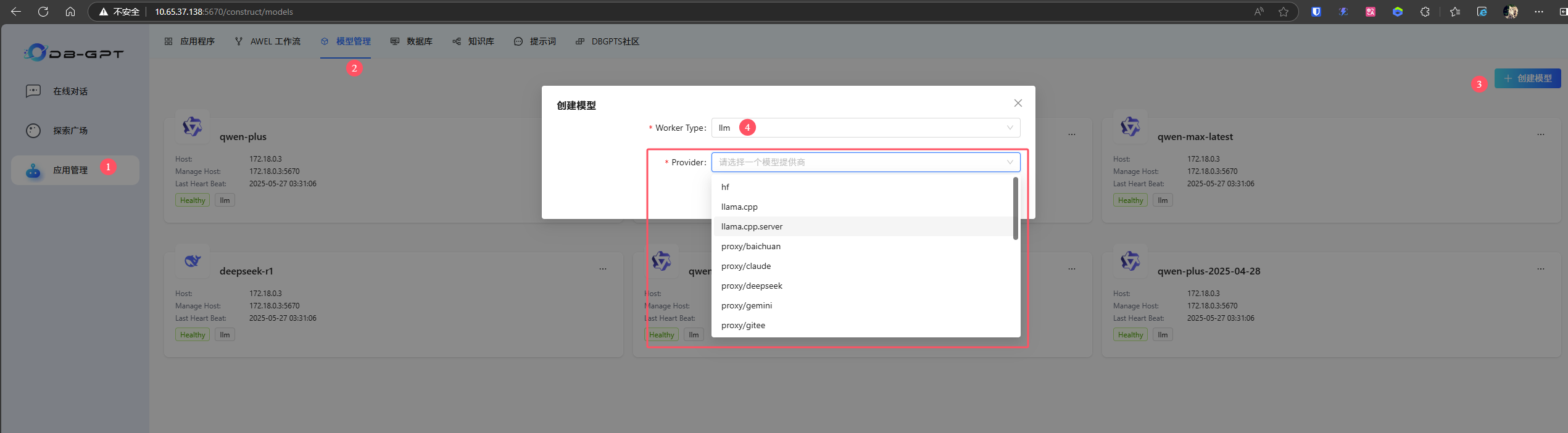Open the browser profile avatar
This screenshot has width=1568, height=433.
pyautogui.click(x=1511, y=12)
